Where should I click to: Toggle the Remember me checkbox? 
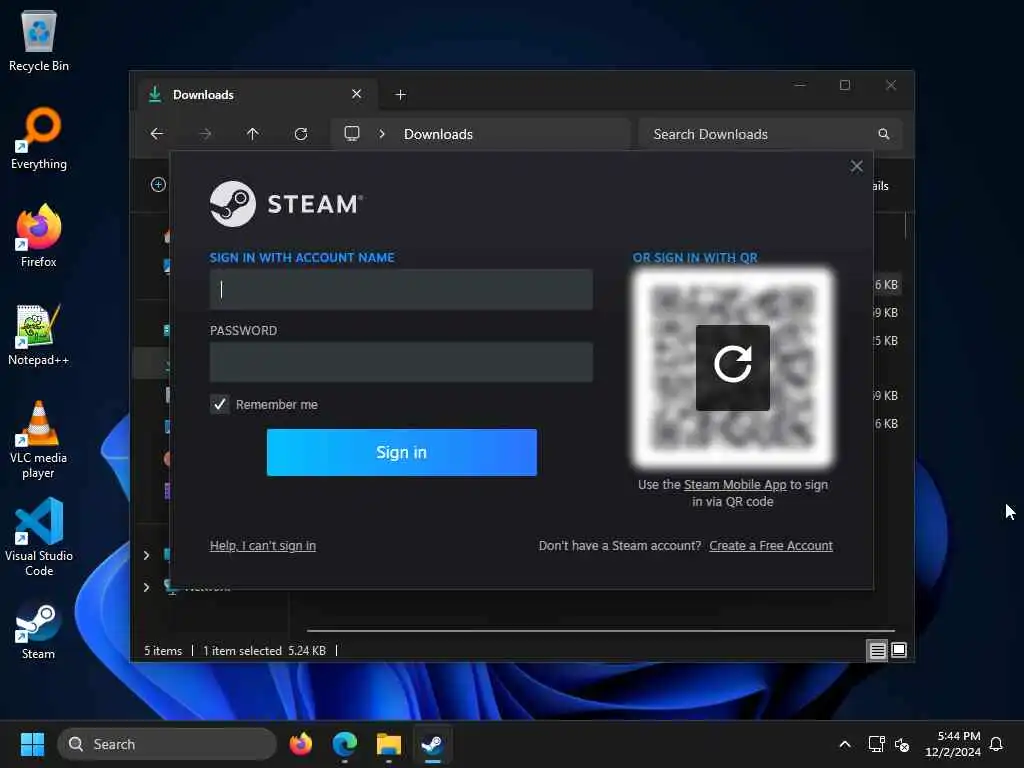219,404
